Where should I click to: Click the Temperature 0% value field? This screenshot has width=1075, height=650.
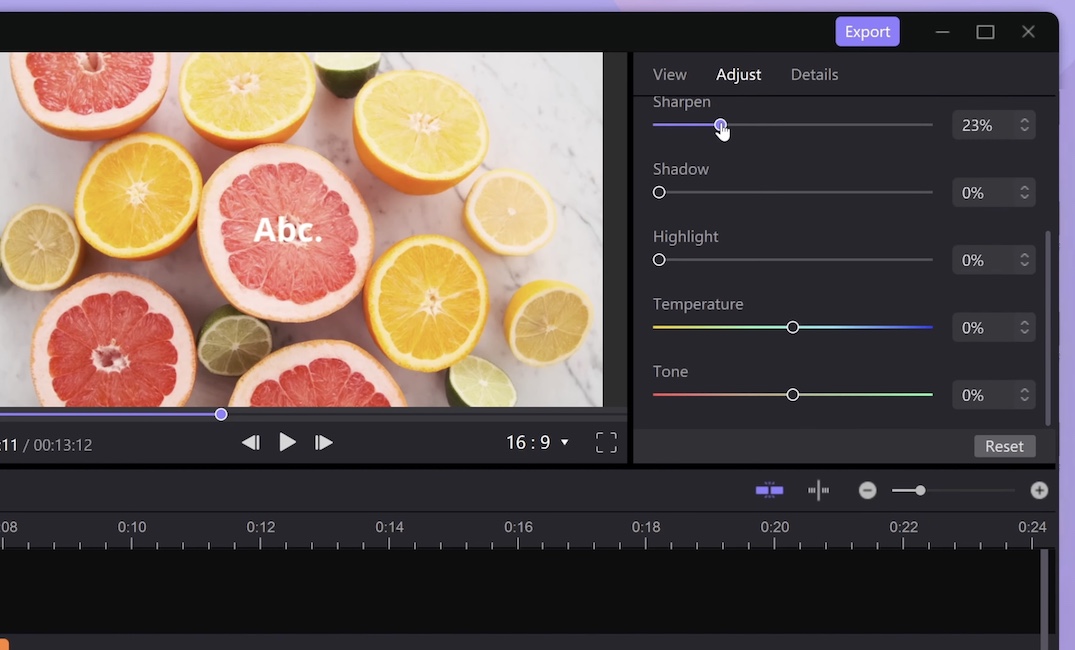coord(993,328)
